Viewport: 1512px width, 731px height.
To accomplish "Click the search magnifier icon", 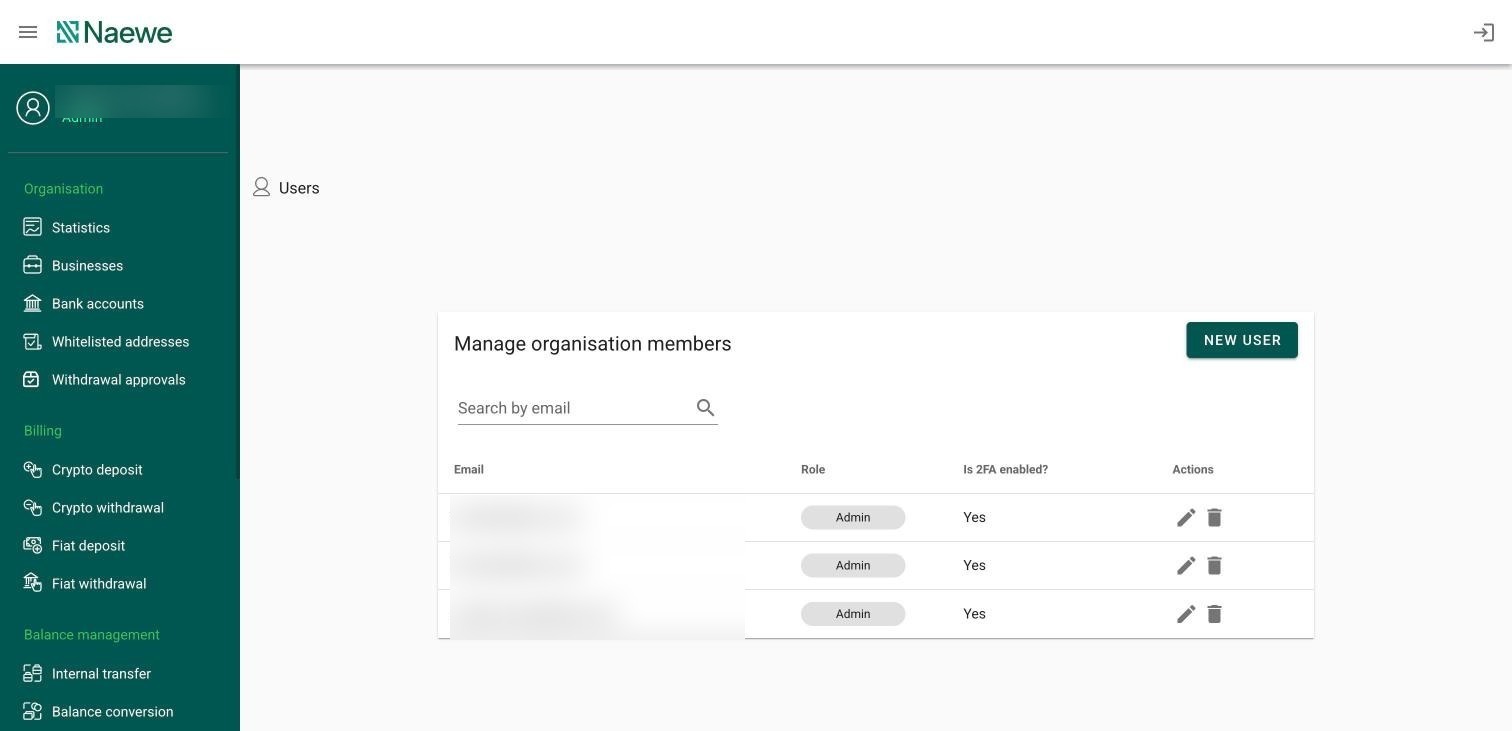I will [x=705, y=407].
